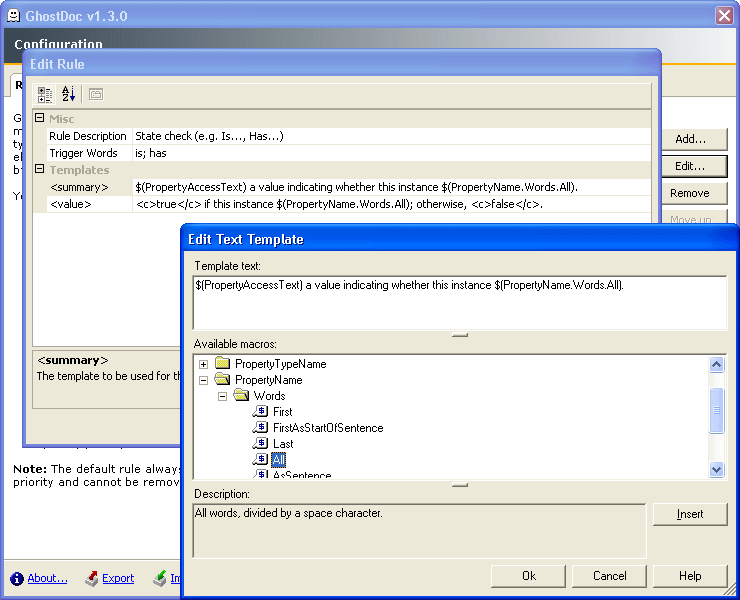
Task: Click the Edit Text Template title bar
Action: 458,239
